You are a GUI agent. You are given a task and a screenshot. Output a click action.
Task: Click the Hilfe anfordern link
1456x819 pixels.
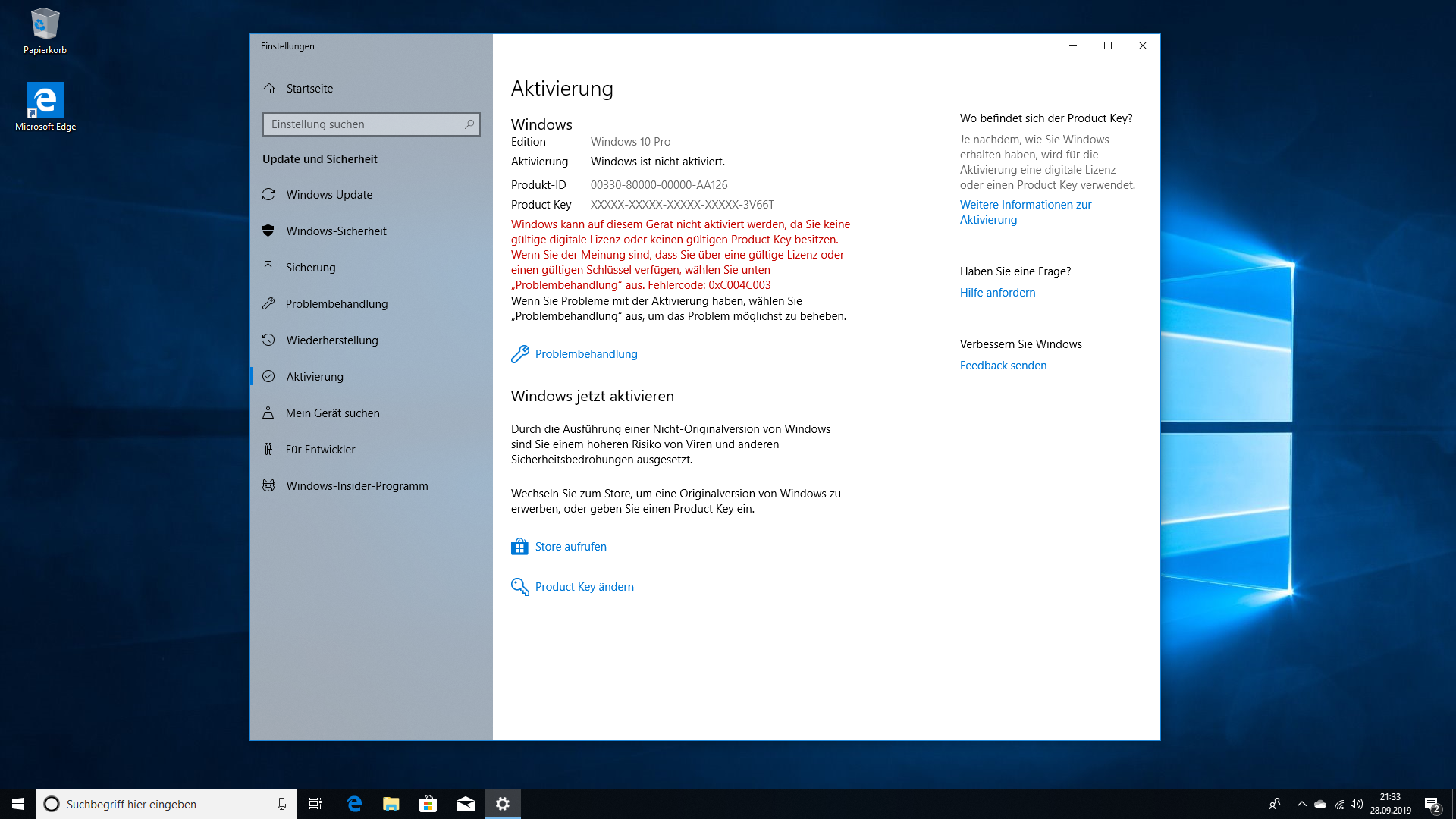pyautogui.click(x=997, y=293)
